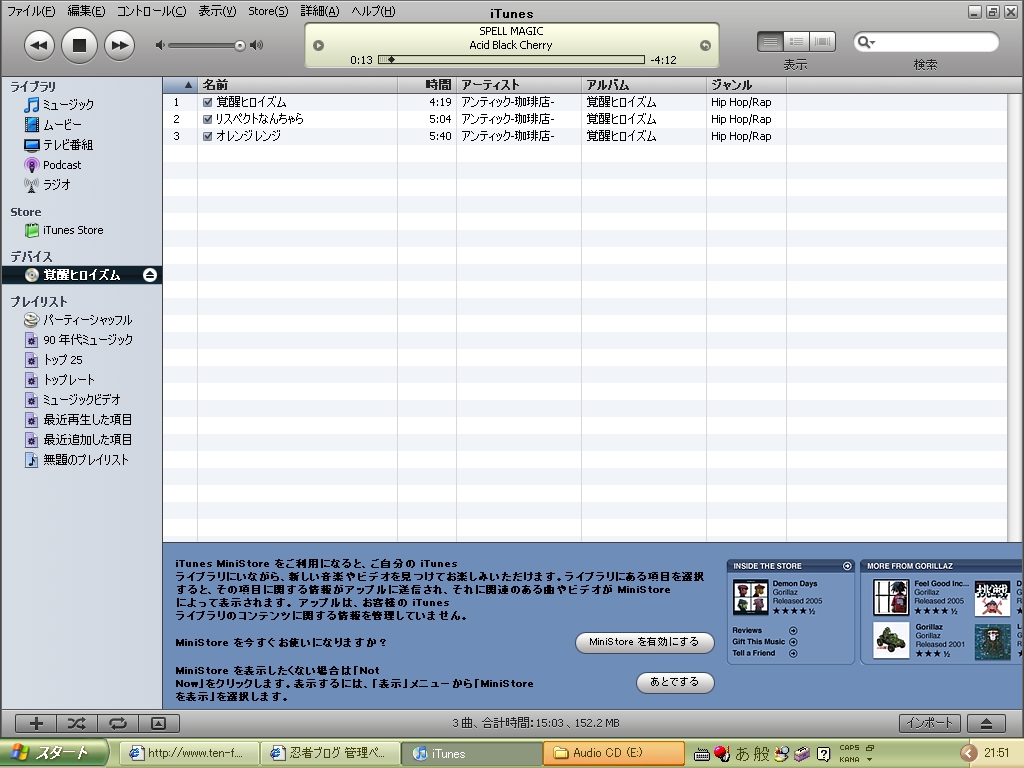Open the 詳細 menu
The width and height of the screenshot is (1024, 768).
[x=320, y=11]
